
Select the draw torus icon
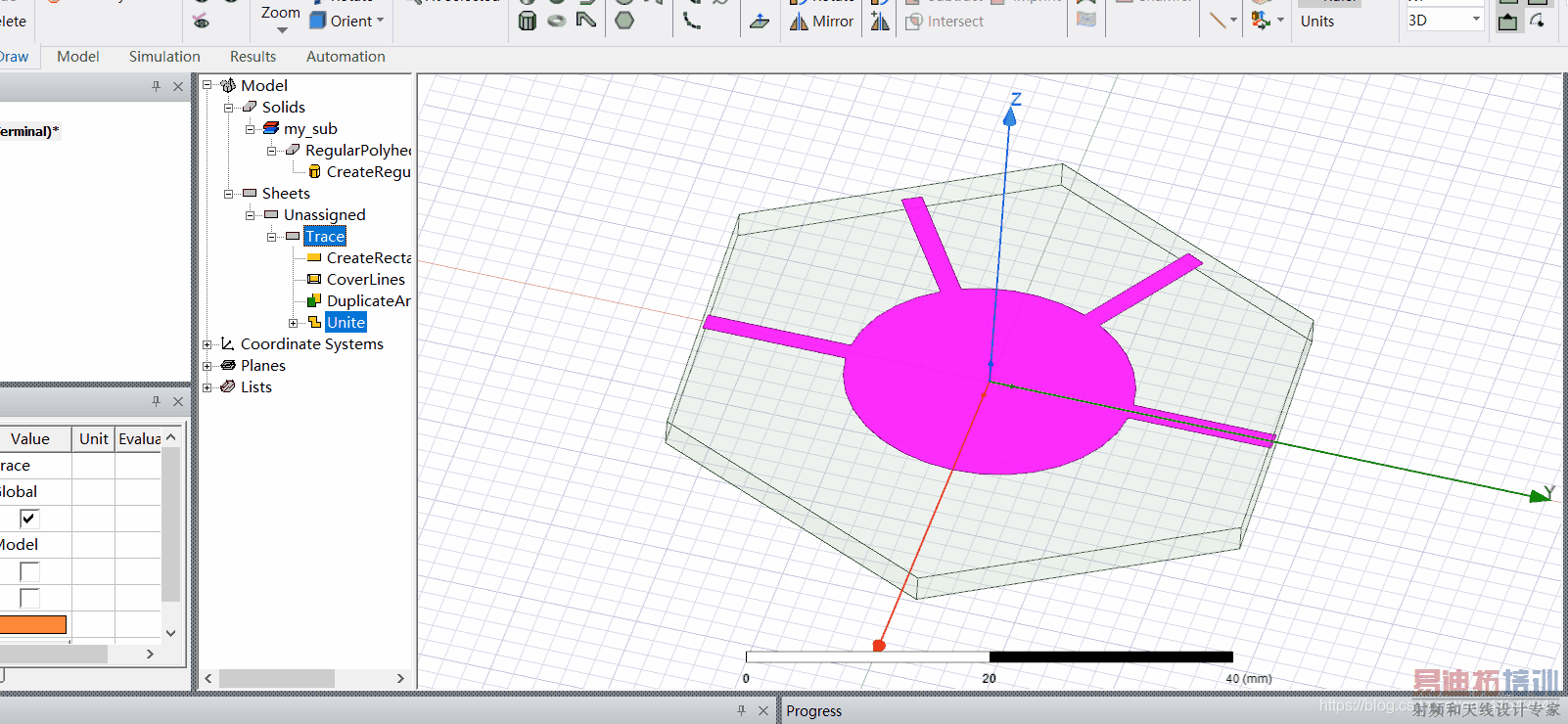pos(557,21)
